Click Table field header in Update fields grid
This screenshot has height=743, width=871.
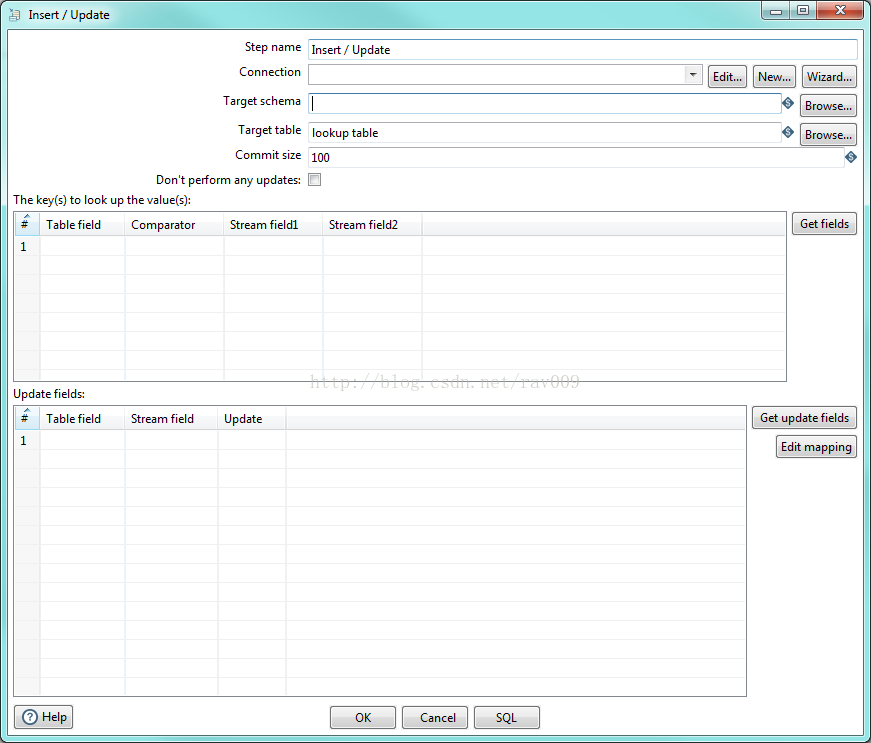point(82,418)
